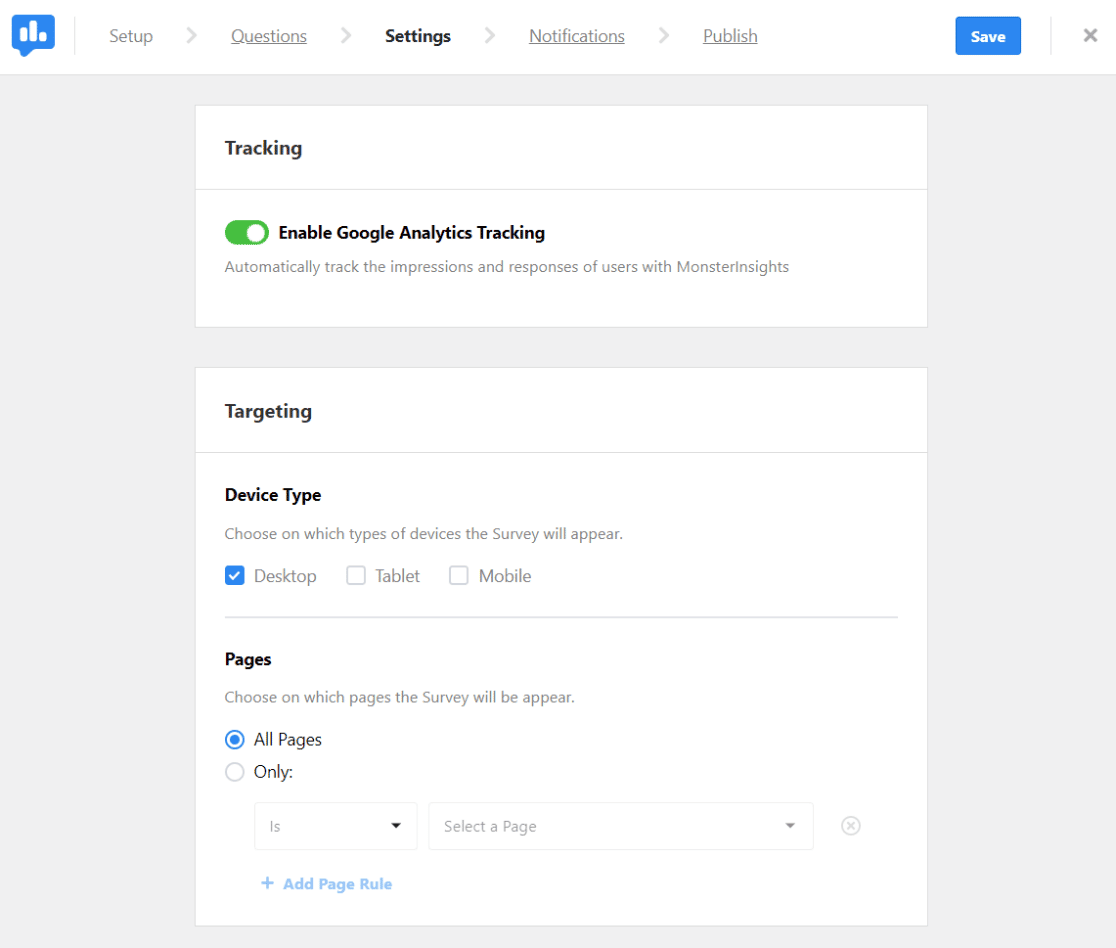The image size is (1116, 948).
Task: Click the UserFeedback plugin logo
Action: click(x=33, y=36)
